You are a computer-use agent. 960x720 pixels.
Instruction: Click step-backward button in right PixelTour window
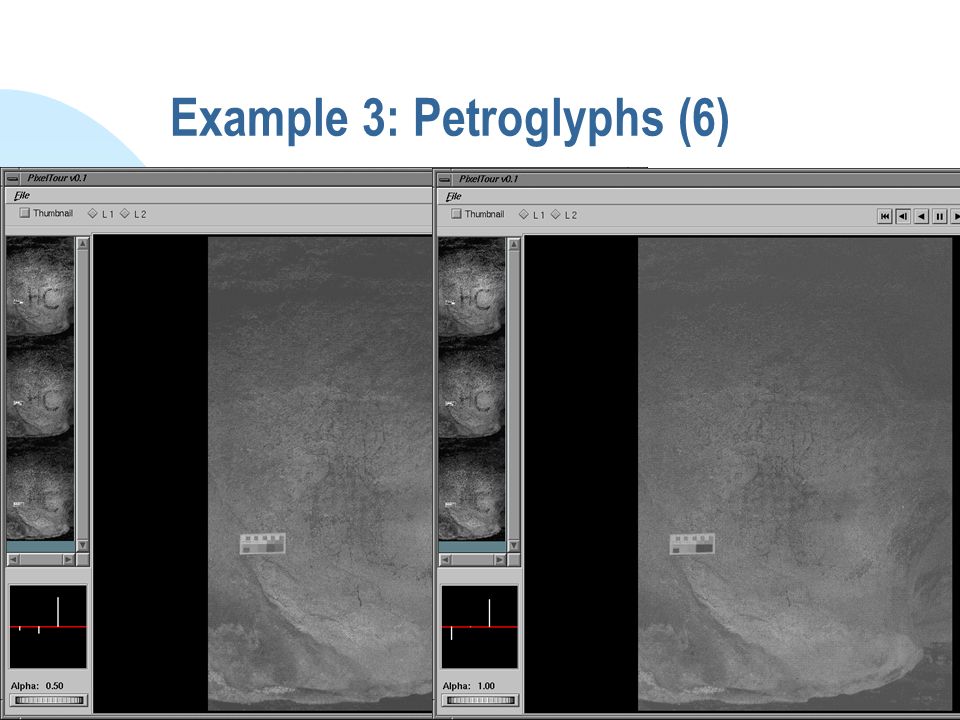pyautogui.click(x=902, y=216)
